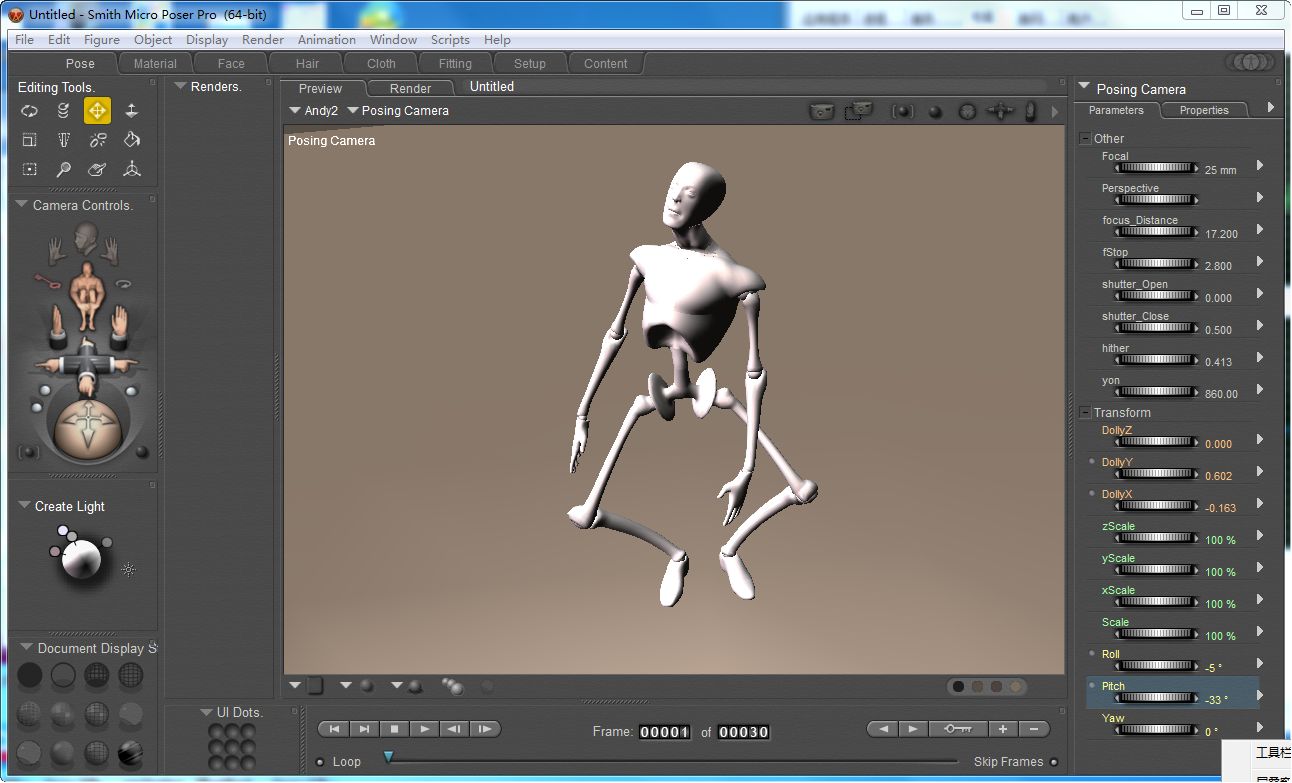
Task: Click the Render camera icon above viewport
Action: 821,112
